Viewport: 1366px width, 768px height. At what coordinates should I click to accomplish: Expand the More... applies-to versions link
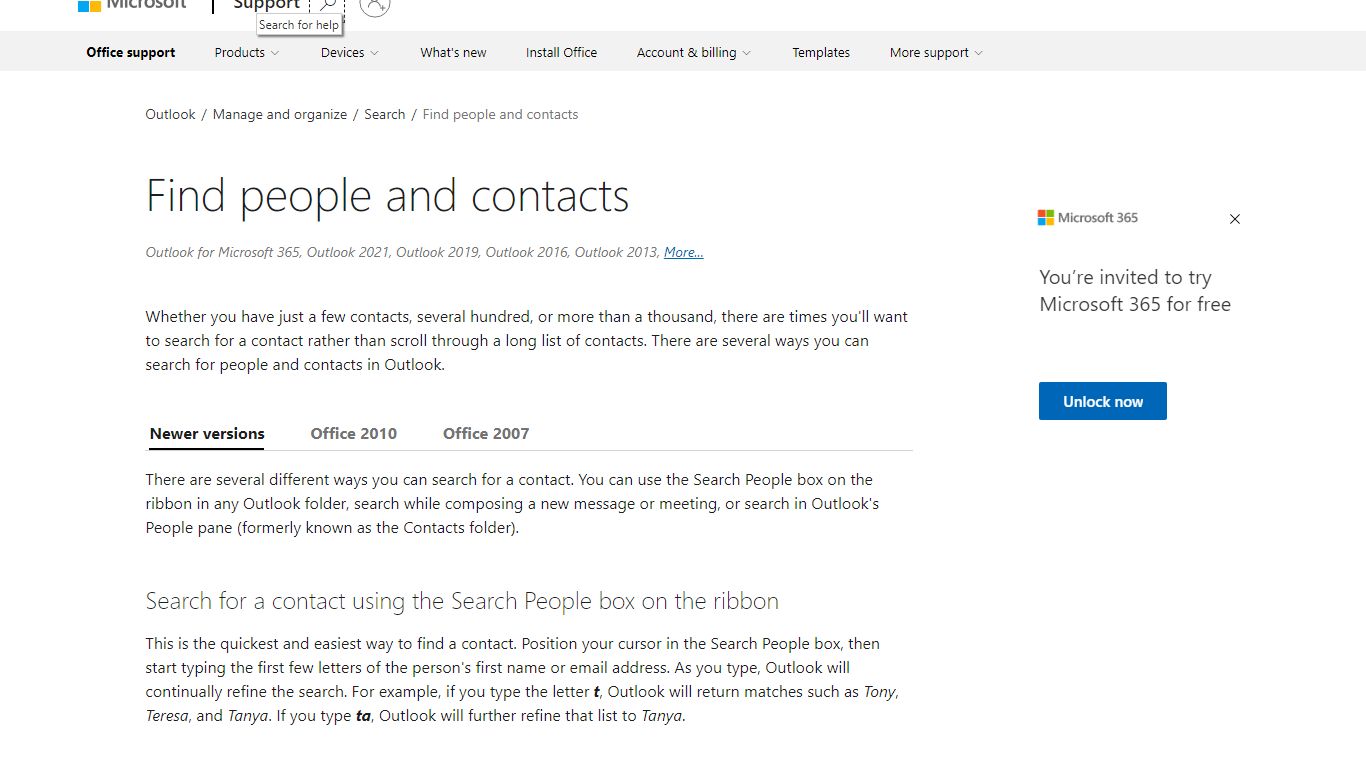[684, 253]
